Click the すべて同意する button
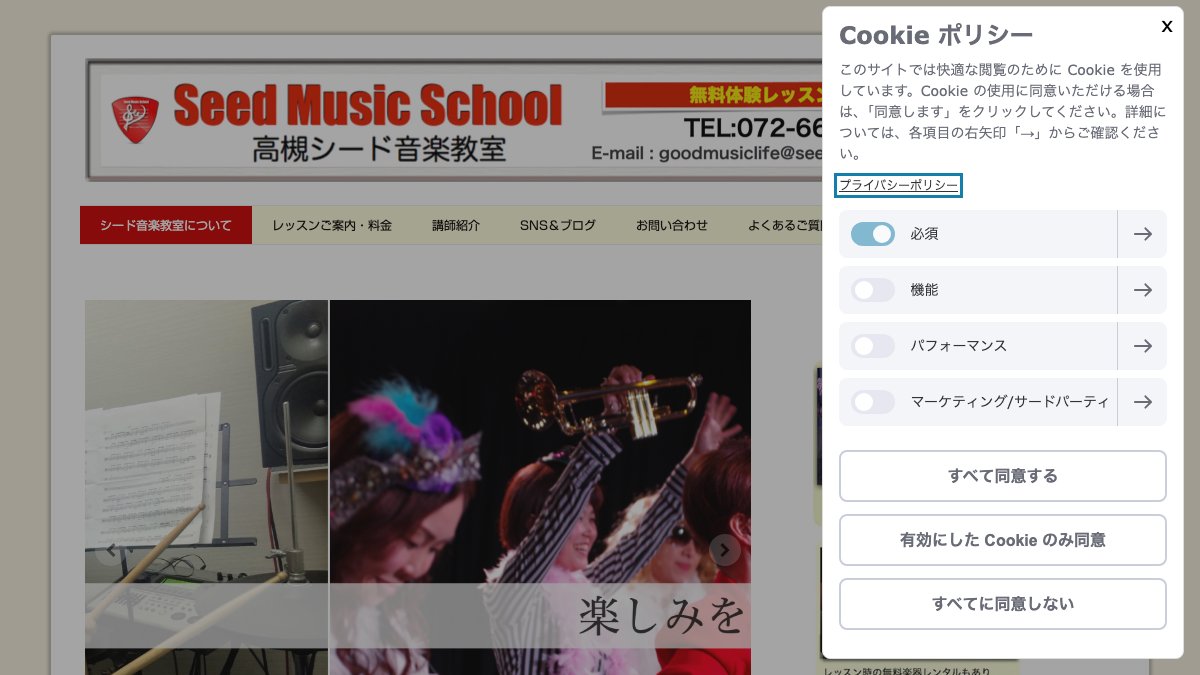The image size is (1200, 675). point(1003,476)
